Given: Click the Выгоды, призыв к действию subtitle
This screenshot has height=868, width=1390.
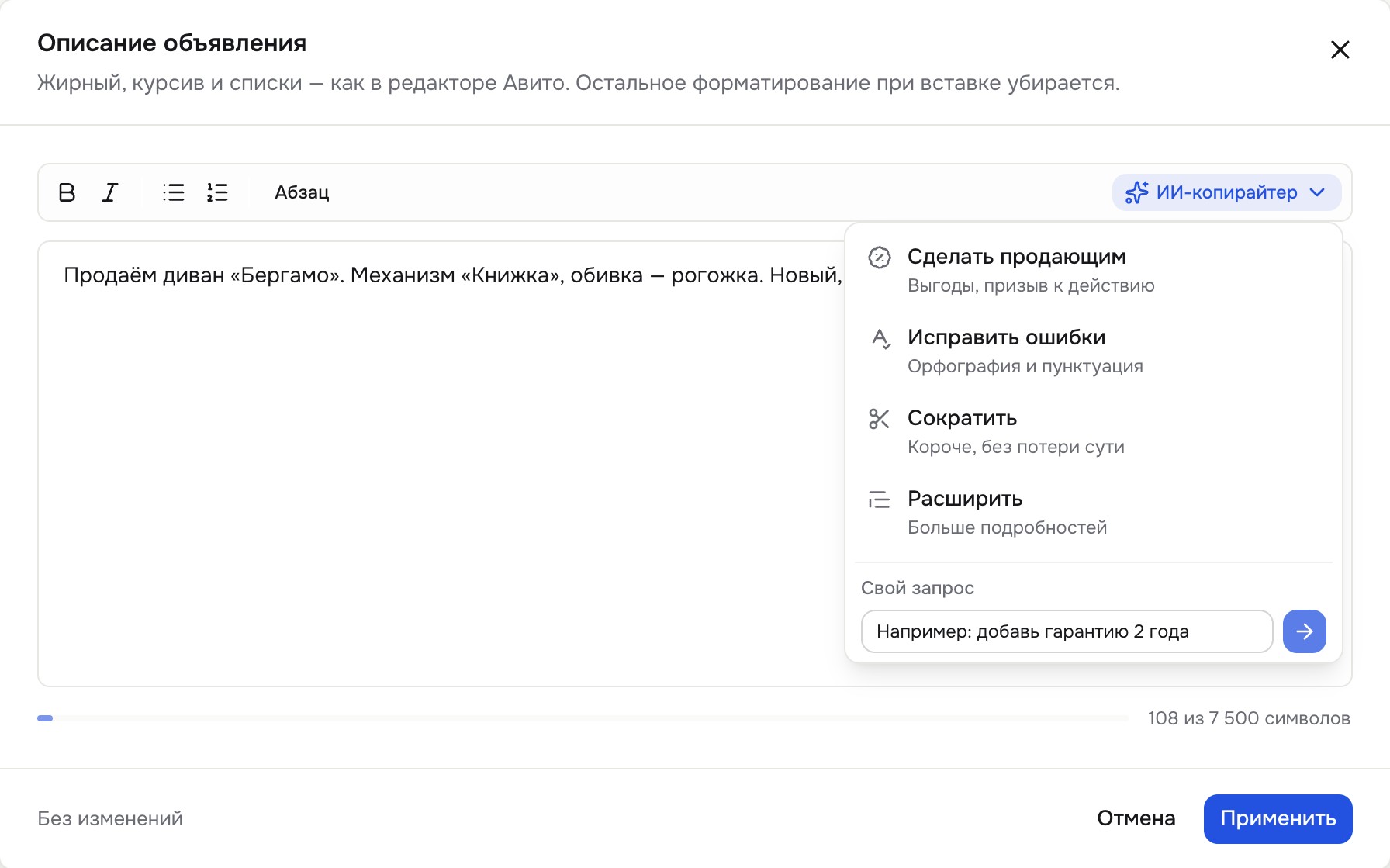Looking at the screenshot, I should (1031, 285).
